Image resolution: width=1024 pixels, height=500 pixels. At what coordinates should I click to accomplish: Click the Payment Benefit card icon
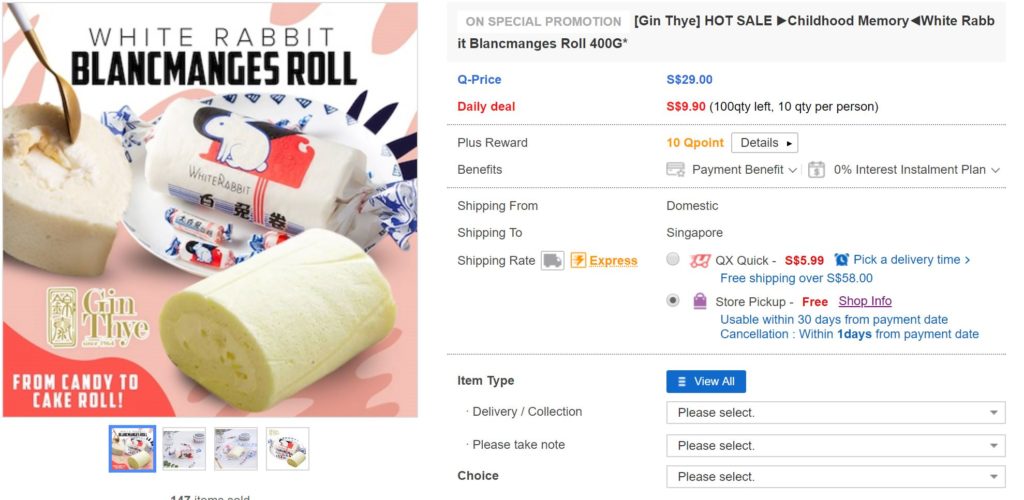pyautogui.click(x=676, y=170)
